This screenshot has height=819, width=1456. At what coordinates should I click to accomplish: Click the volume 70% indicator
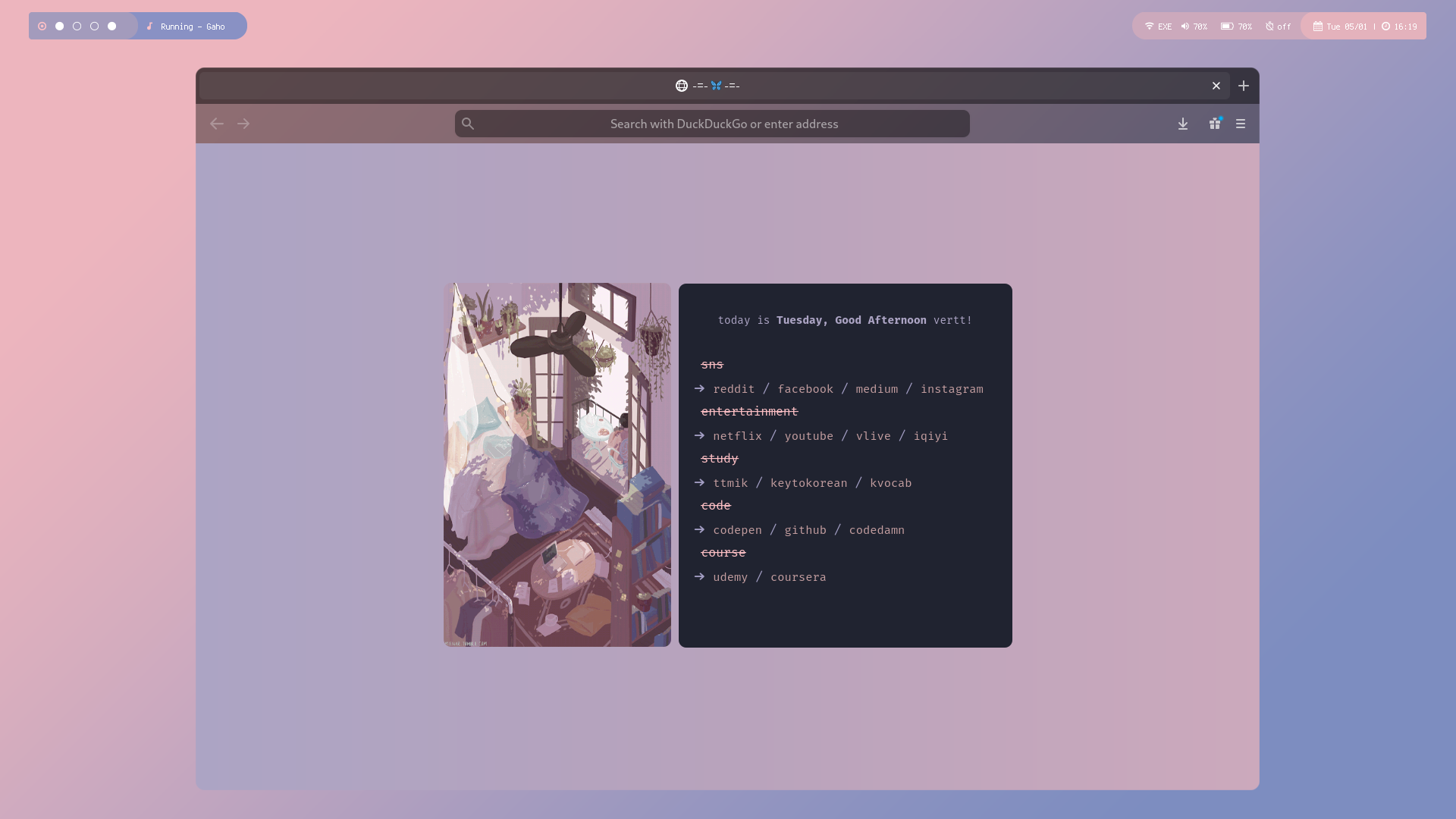[1194, 27]
